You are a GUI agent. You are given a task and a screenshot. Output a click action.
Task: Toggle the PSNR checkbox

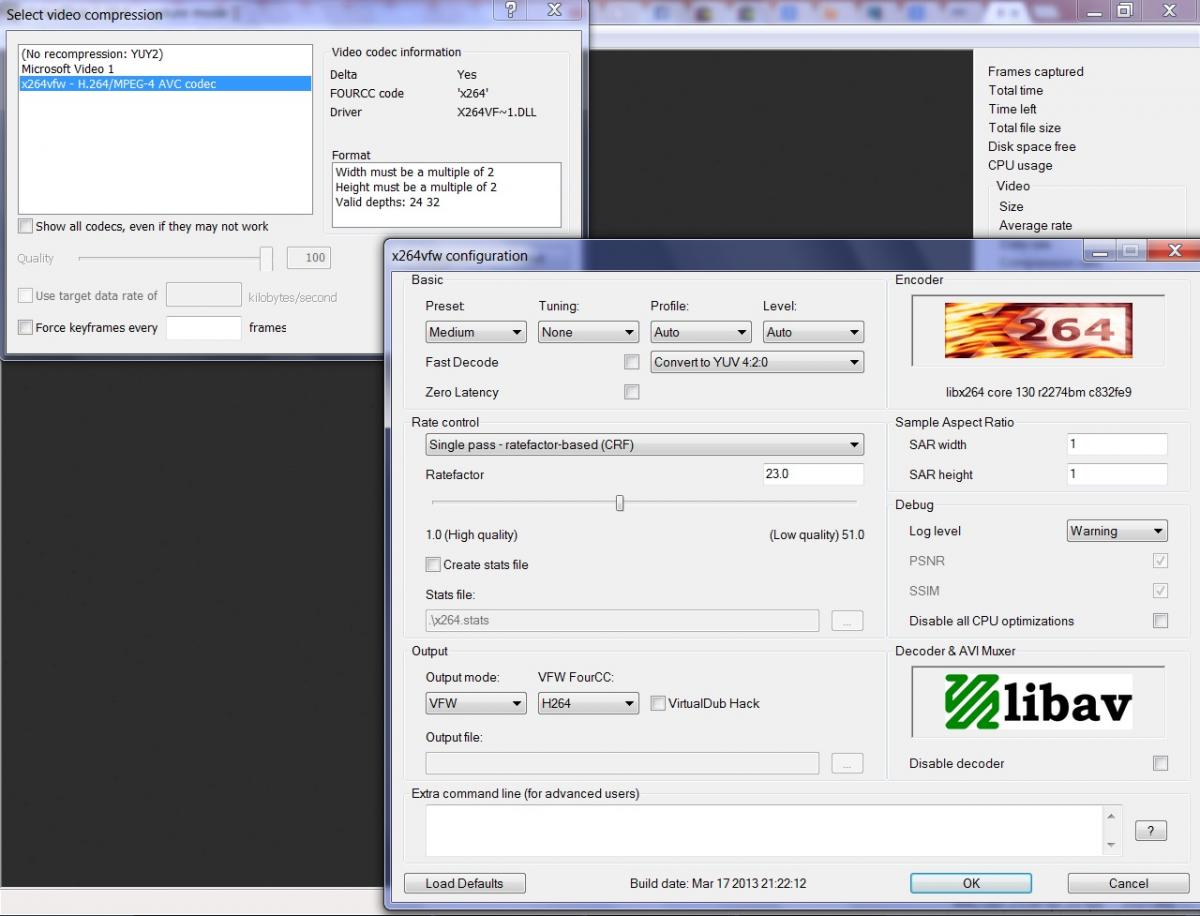coord(1160,561)
